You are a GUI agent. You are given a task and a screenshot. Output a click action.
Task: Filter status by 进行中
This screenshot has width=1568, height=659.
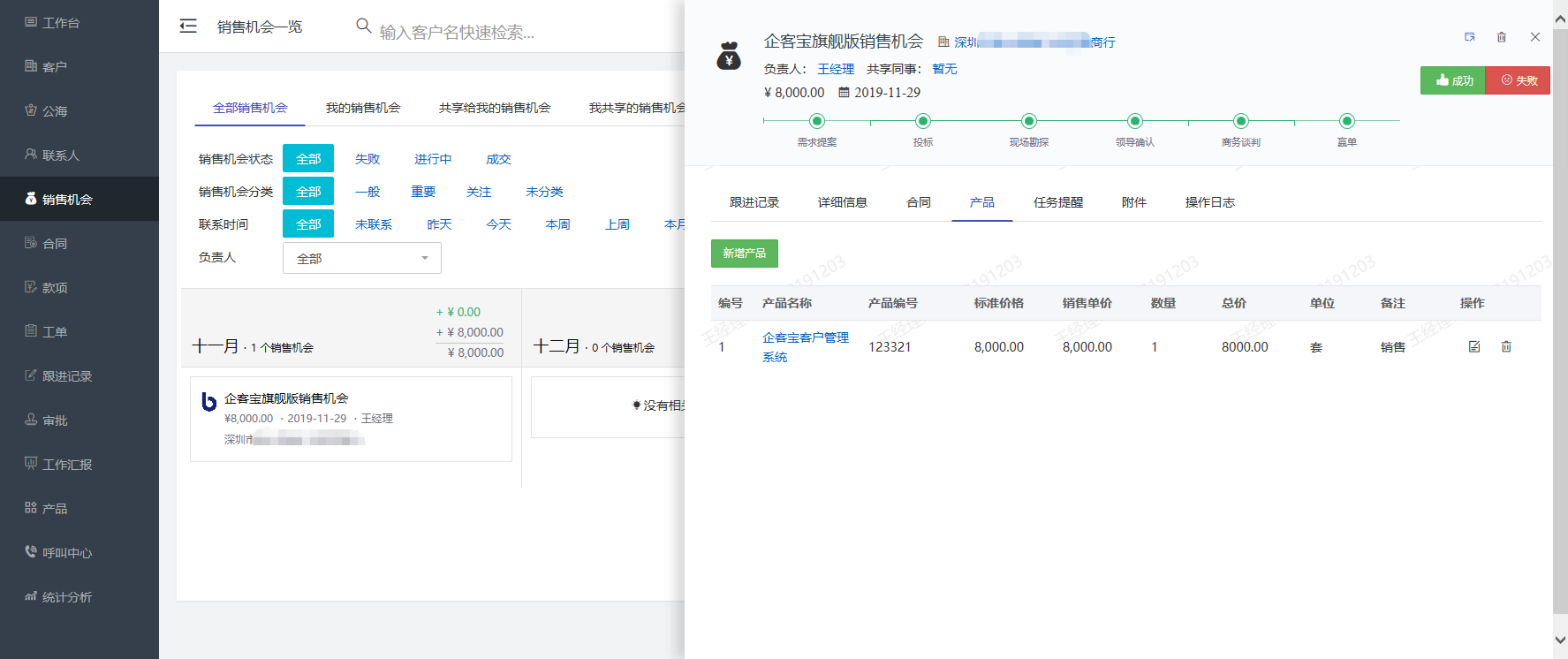click(x=433, y=159)
